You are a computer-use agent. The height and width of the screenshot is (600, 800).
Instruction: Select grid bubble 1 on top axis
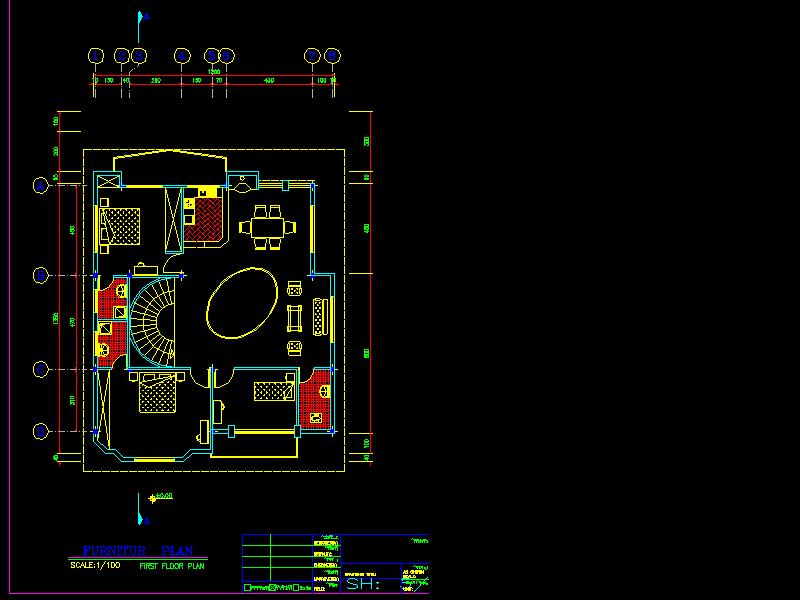coord(97,56)
